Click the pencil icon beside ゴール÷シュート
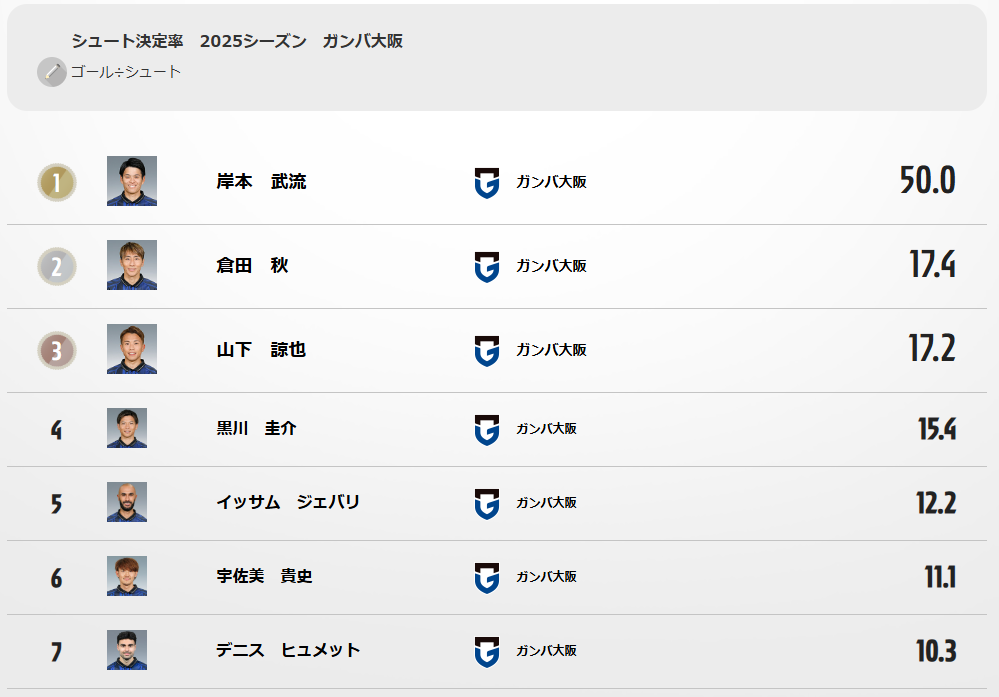The width and height of the screenshot is (999, 697). coord(51,72)
